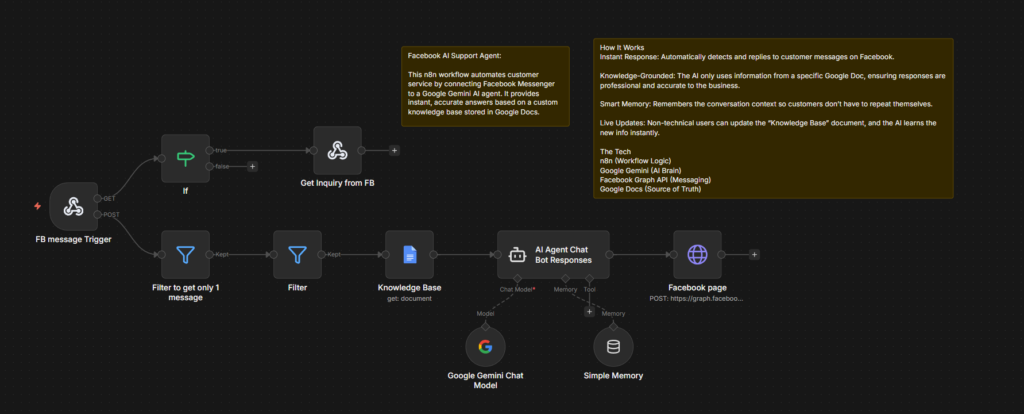Select the FB message Trigger webhook node
Screen dimensions: 1024x414
pyautogui.click(x=73, y=206)
